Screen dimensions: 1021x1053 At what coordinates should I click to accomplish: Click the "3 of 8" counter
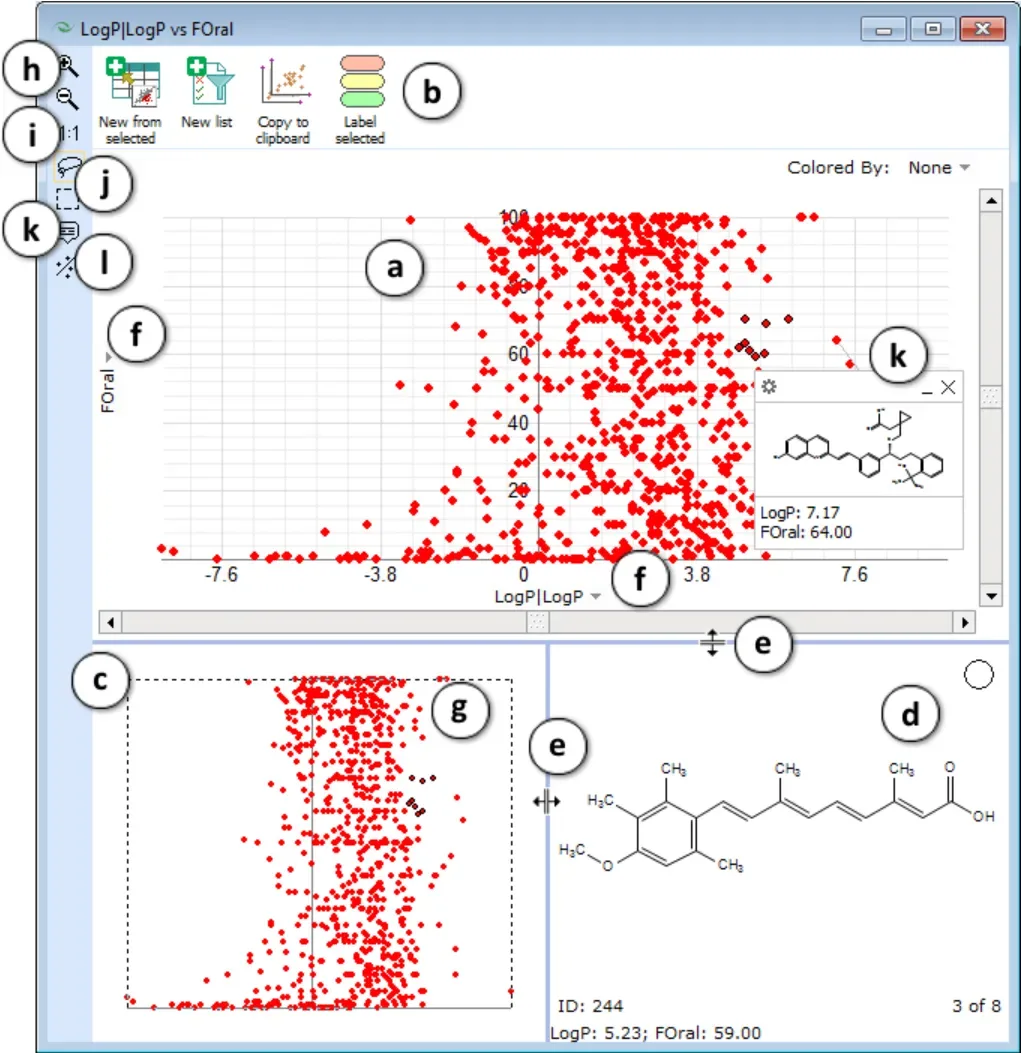point(976,1005)
